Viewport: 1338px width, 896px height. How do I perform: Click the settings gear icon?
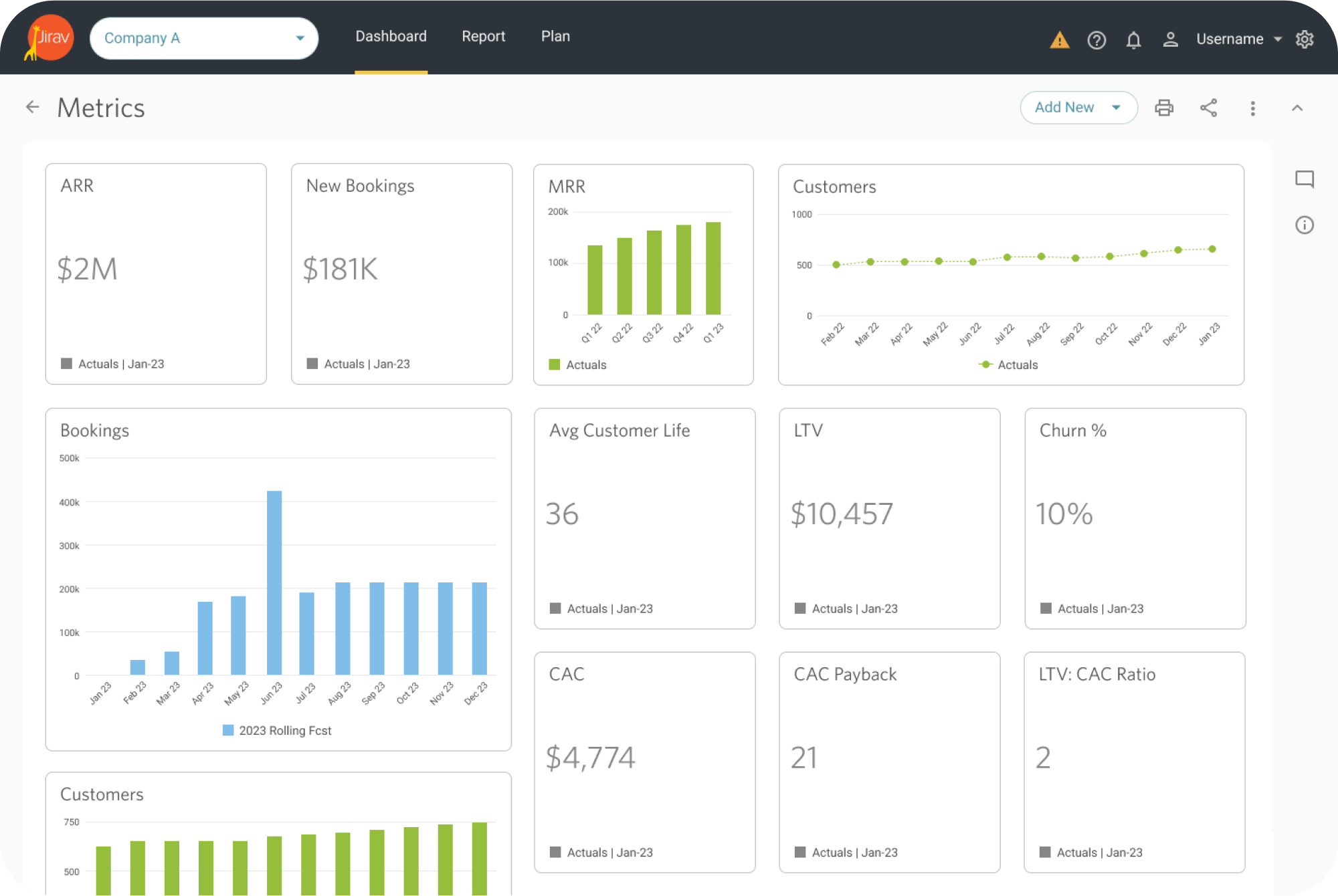1305,39
